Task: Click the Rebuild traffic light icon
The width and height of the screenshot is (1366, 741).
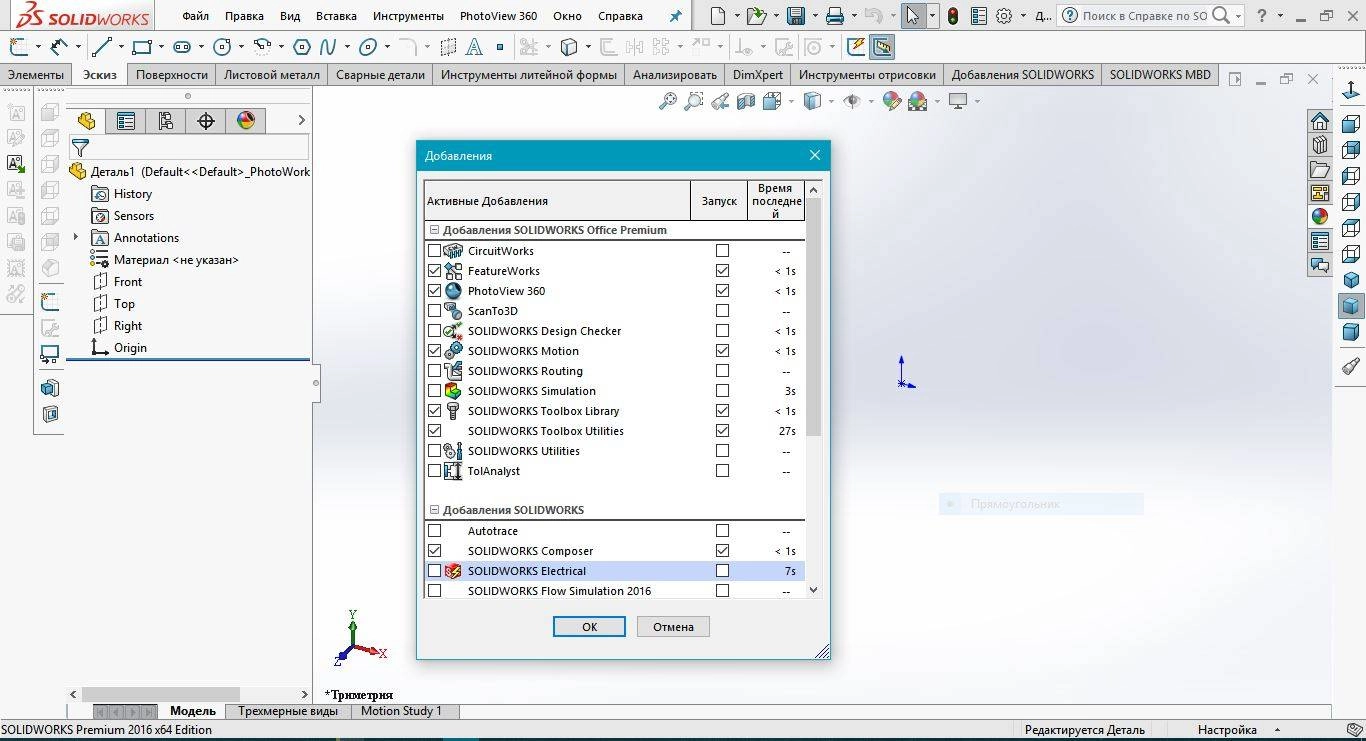Action: click(x=953, y=16)
